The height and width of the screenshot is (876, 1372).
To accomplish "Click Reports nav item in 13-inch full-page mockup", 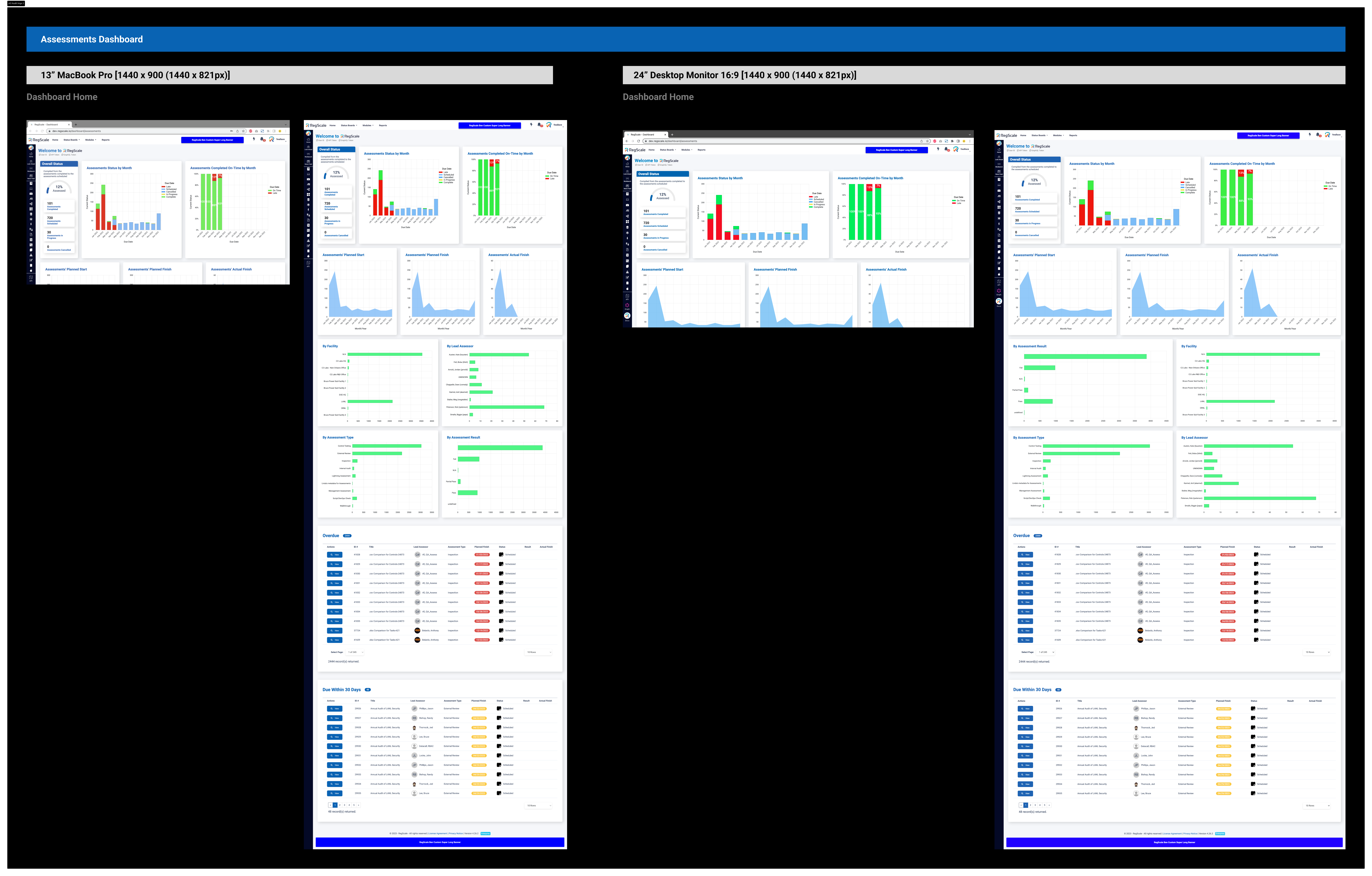I will click(x=383, y=125).
